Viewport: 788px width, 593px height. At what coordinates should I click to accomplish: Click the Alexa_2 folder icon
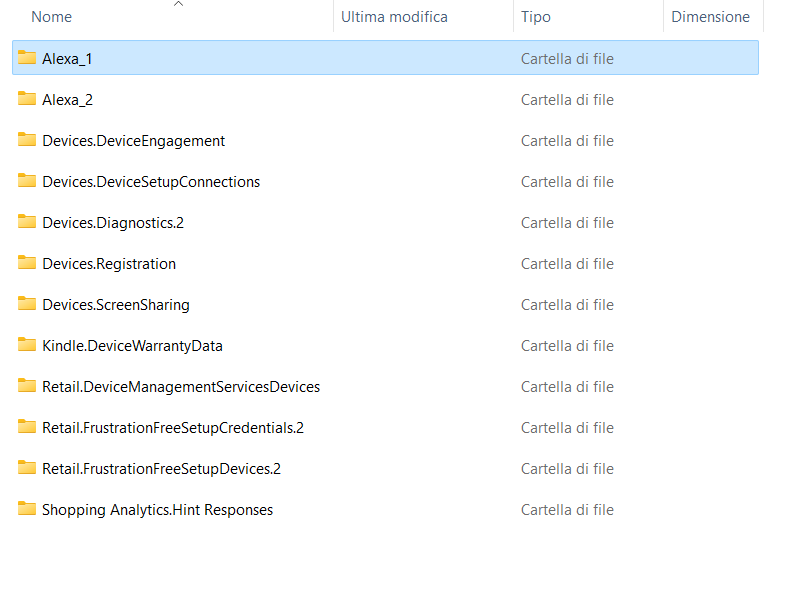click(27, 98)
